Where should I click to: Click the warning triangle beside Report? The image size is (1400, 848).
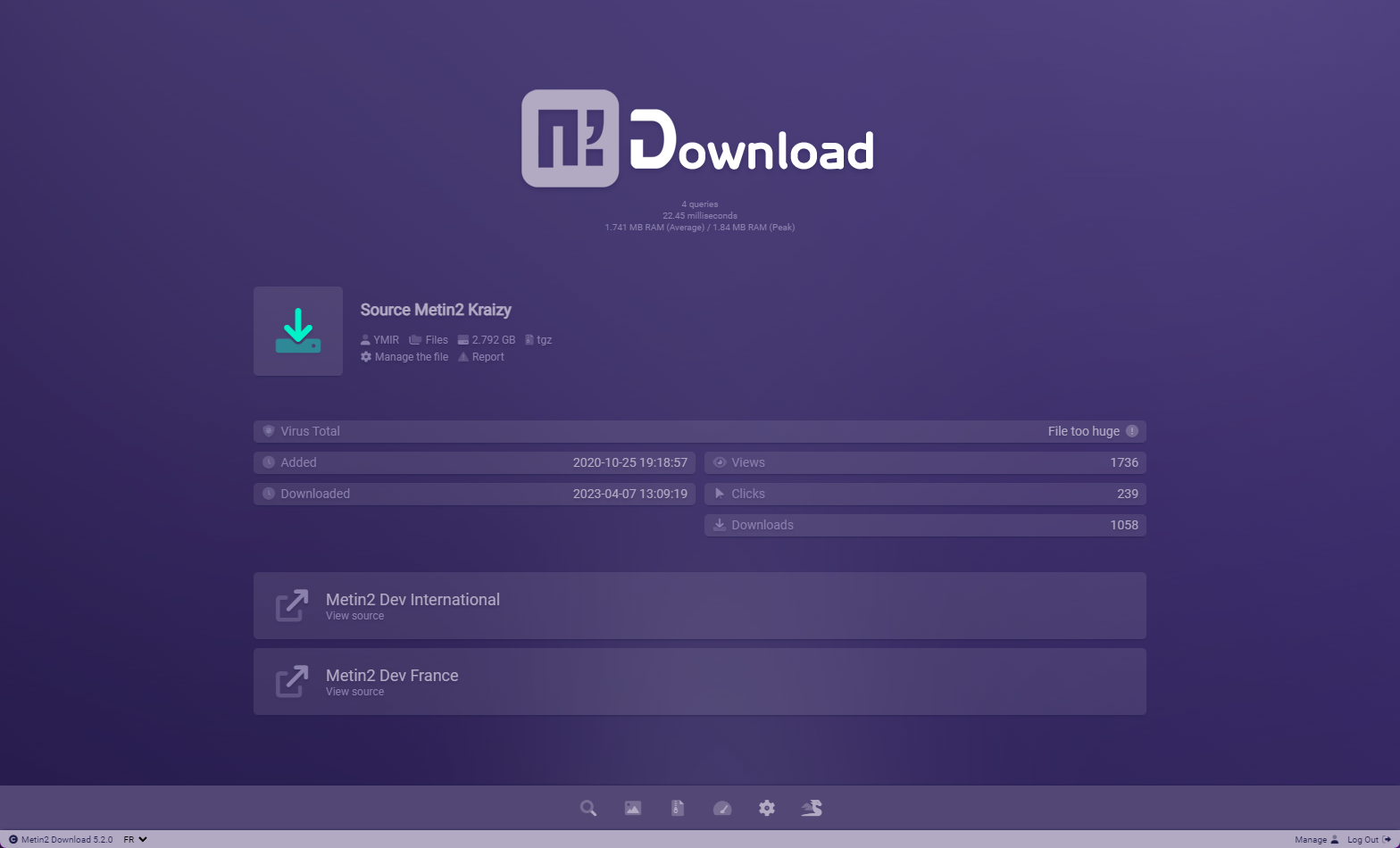463,357
